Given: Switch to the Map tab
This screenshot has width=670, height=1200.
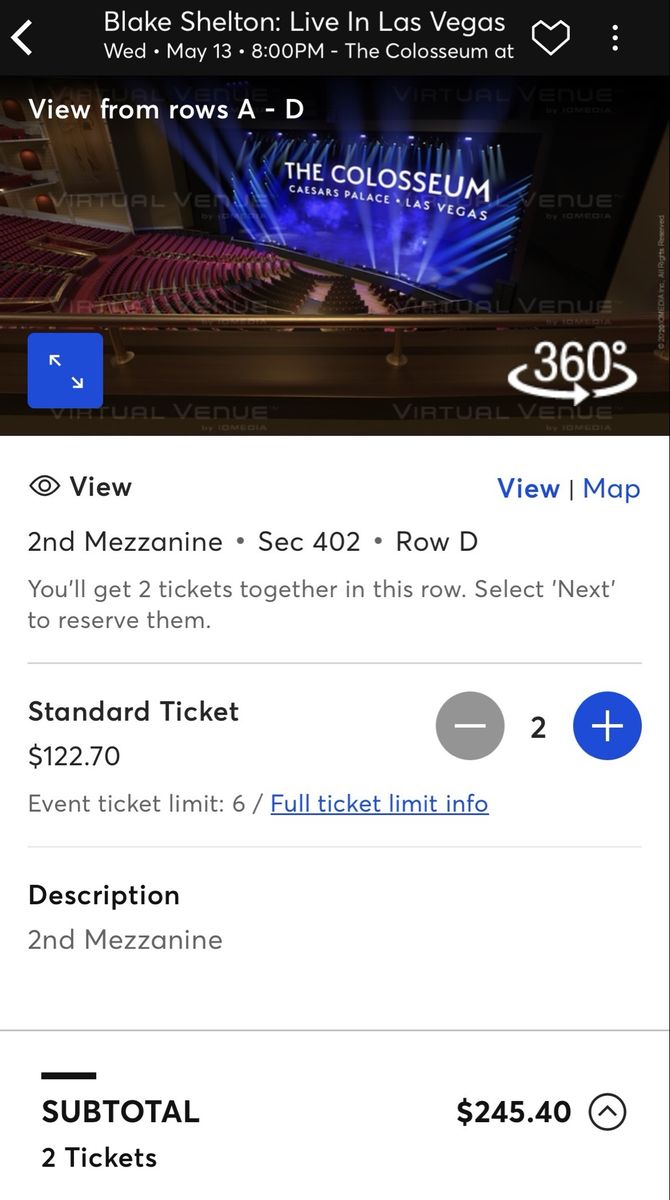Looking at the screenshot, I should [611, 488].
